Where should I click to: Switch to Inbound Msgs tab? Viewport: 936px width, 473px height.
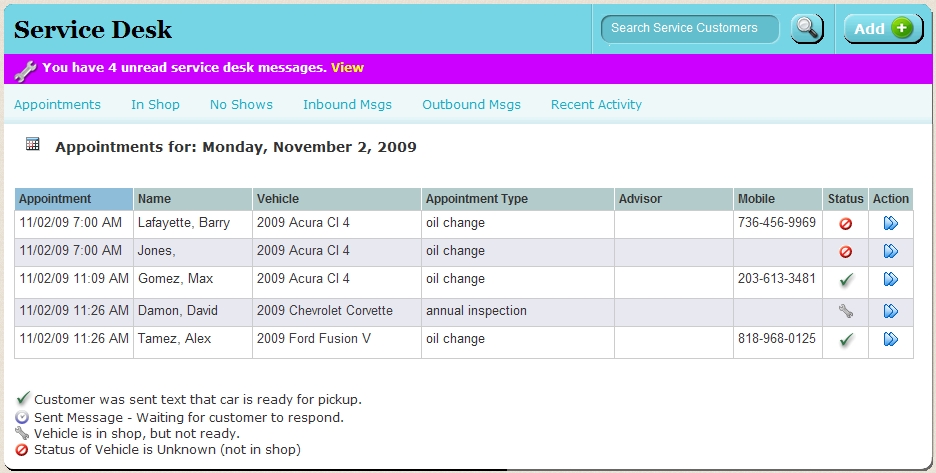coord(347,105)
